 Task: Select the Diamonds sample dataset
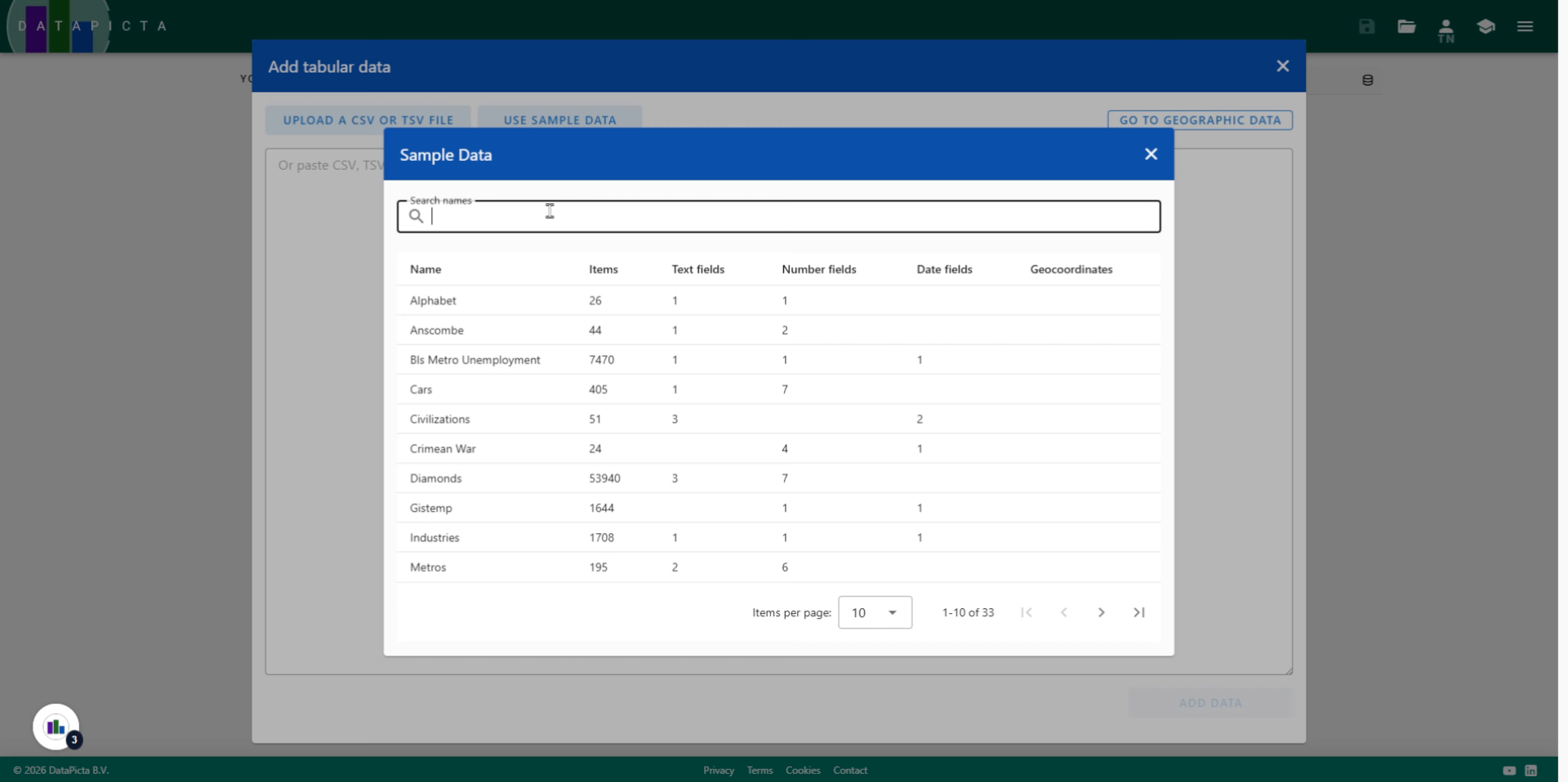click(x=436, y=478)
